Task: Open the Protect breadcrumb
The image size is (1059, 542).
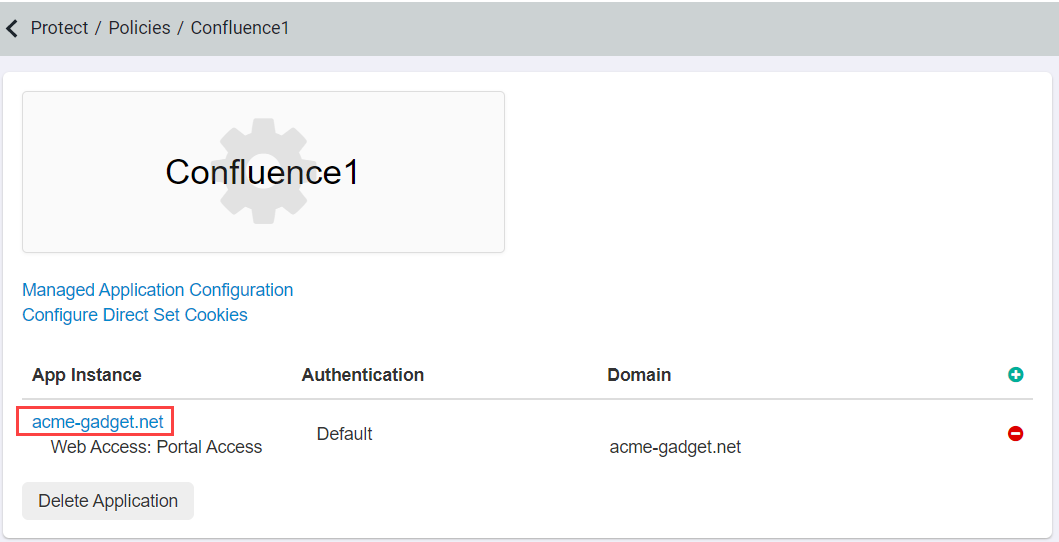Action: click(59, 28)
